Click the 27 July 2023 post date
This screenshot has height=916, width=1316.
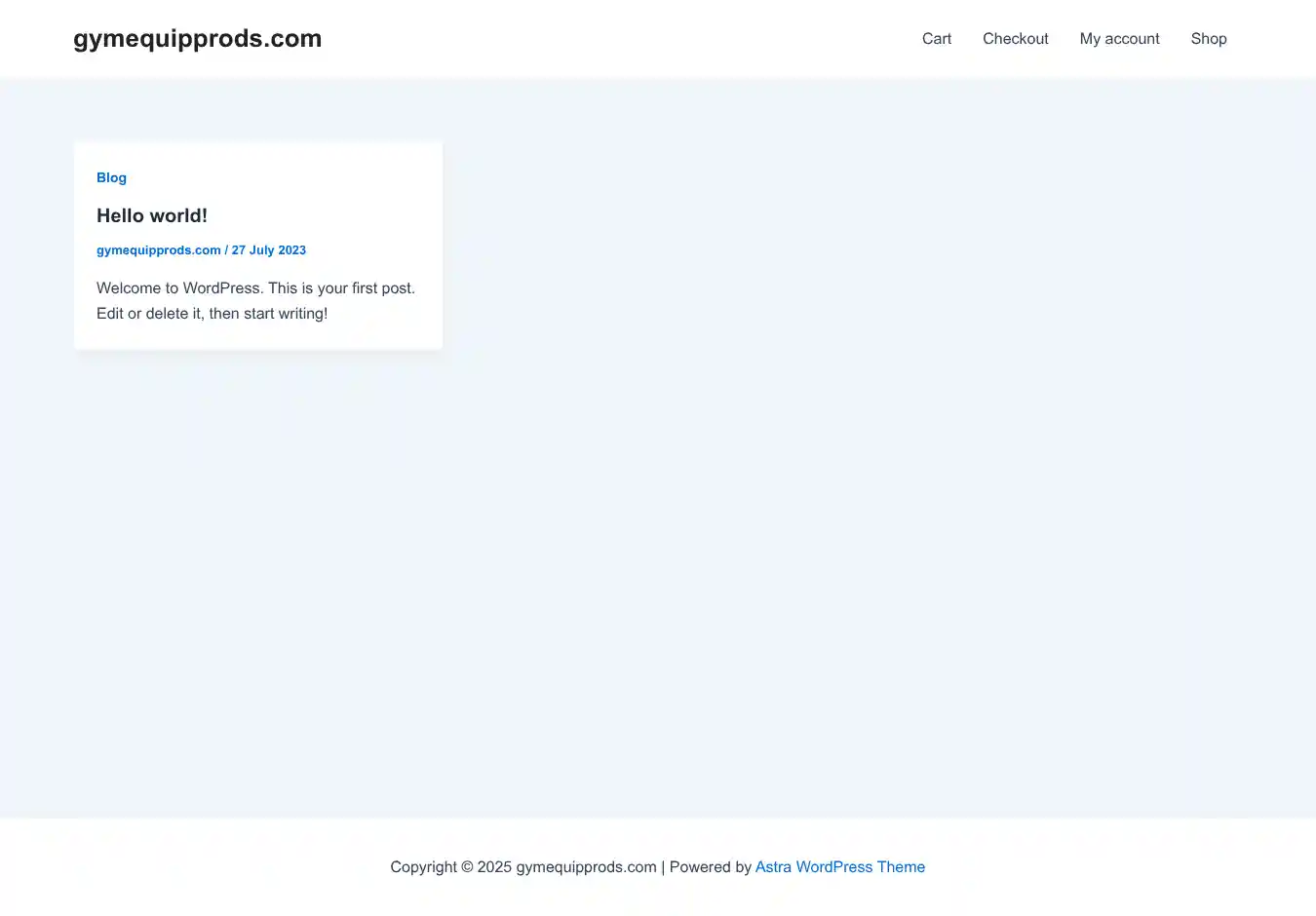pos(269,250)
